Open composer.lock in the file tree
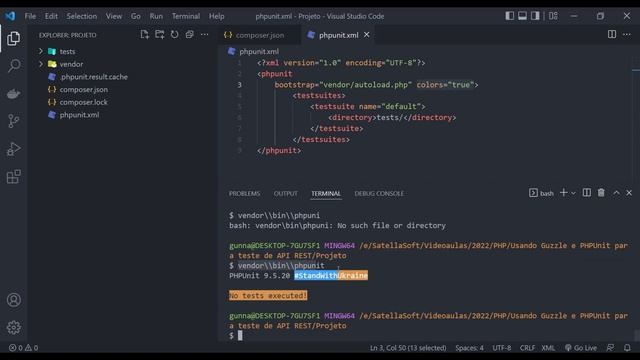 click(84, 102)
